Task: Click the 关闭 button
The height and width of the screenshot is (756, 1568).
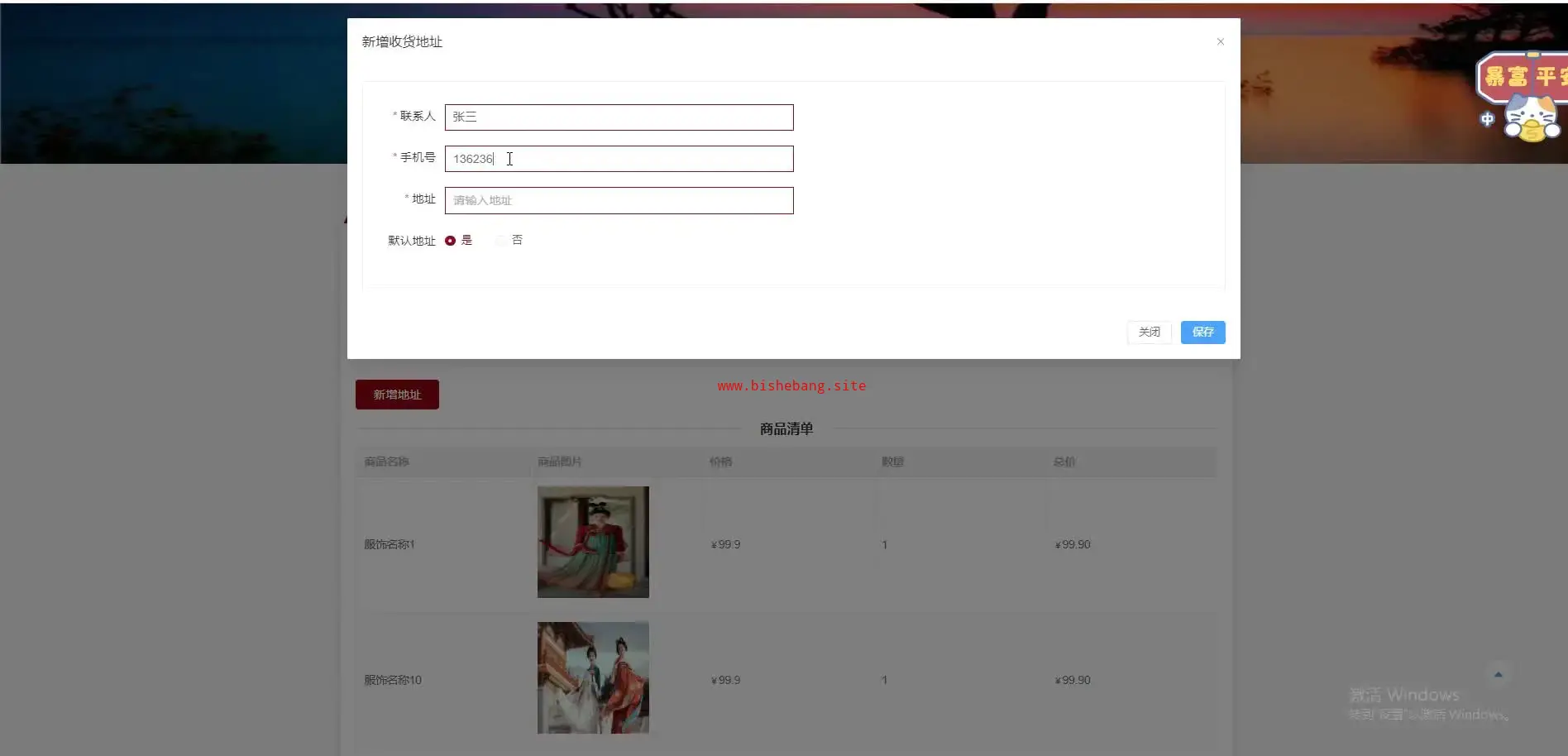Action: pyautogui.click(x=1150, y=333)
